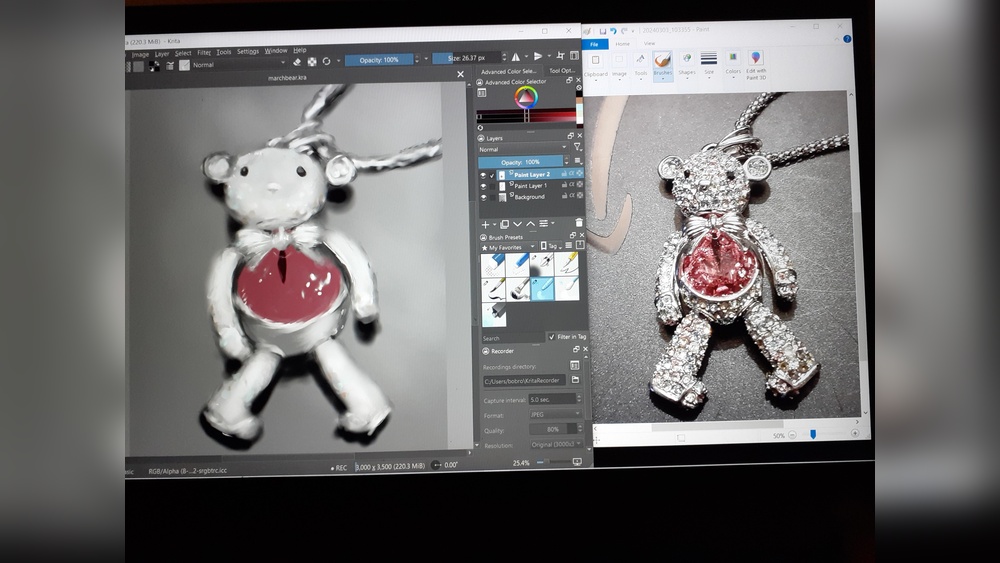Move layer up with up arrow
Image resolution: width=1000 pixels, height=563 pixels.
pos(530,224)
